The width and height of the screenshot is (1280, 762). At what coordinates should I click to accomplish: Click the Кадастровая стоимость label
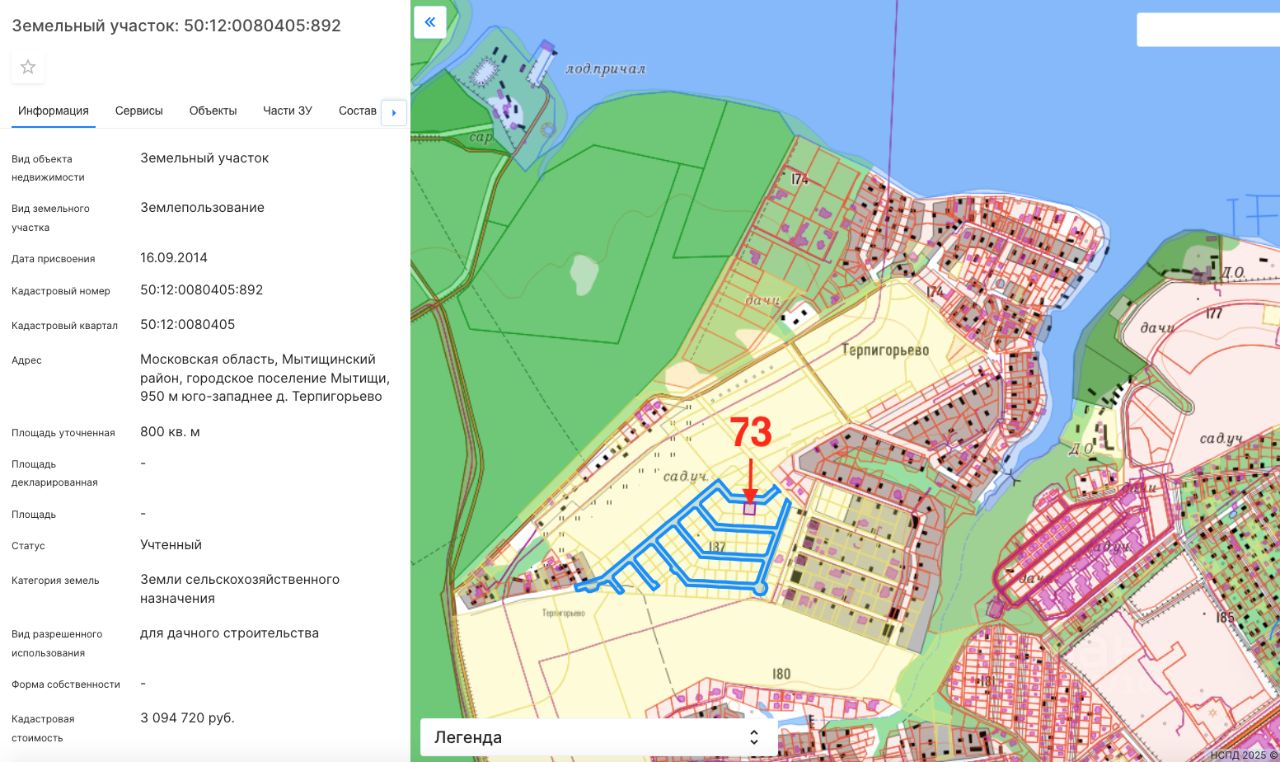(43, 728)
